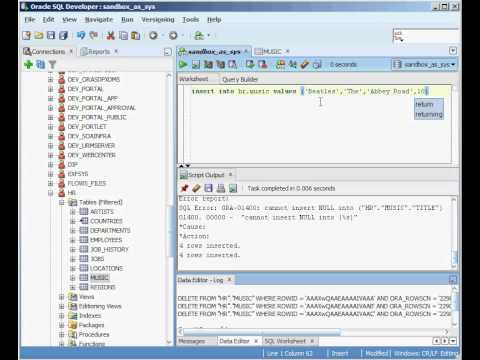
Task: Choose 'return' from the autocomplete popup
Action: coord(424,104)
